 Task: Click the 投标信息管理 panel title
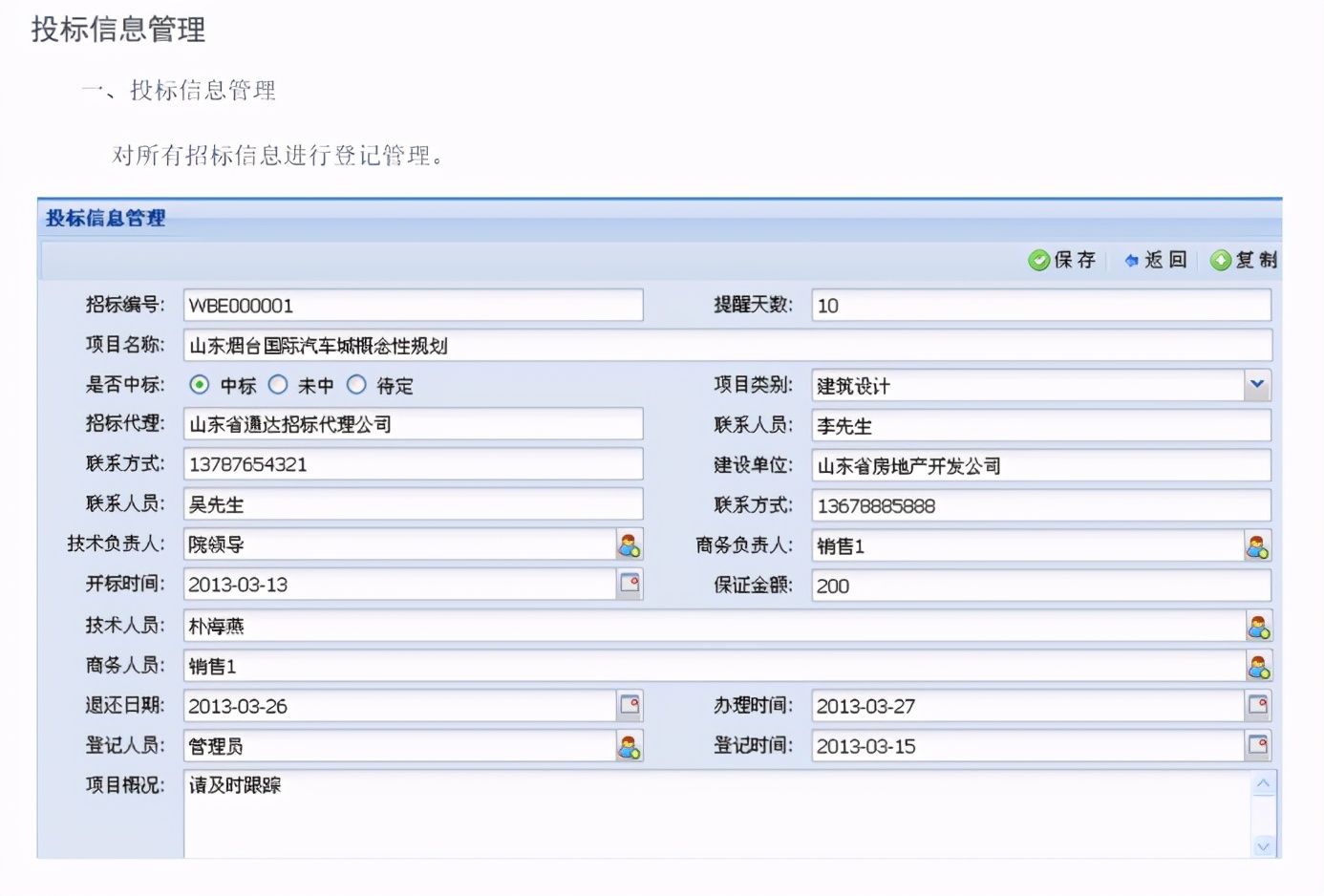(105, 218)
